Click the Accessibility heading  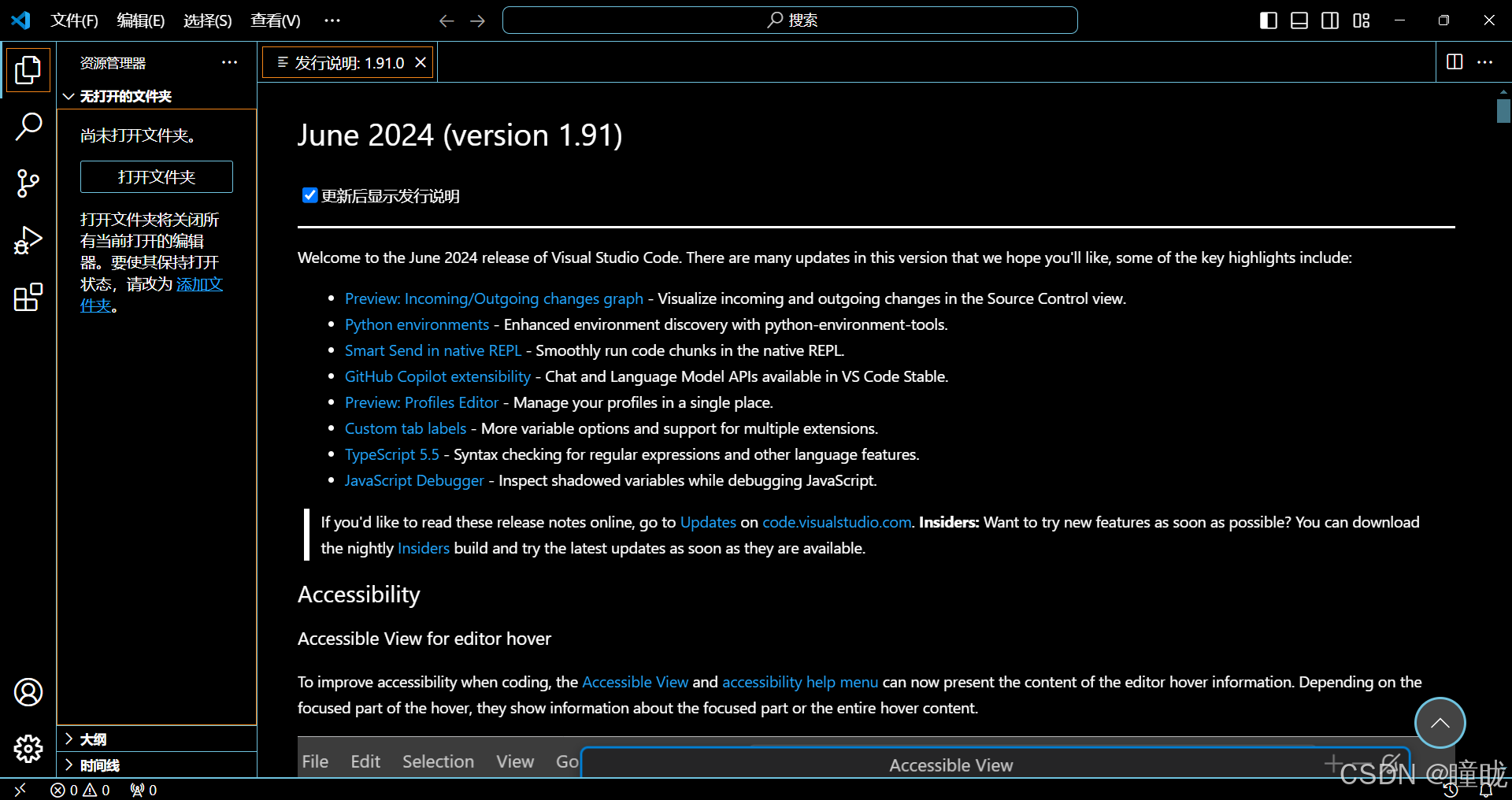click(359, 594)
